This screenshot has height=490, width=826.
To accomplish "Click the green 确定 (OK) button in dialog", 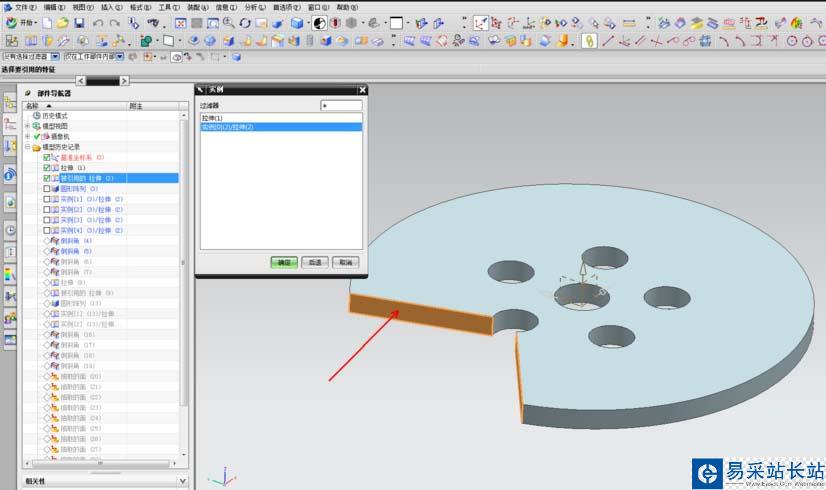I will (284, 262).
